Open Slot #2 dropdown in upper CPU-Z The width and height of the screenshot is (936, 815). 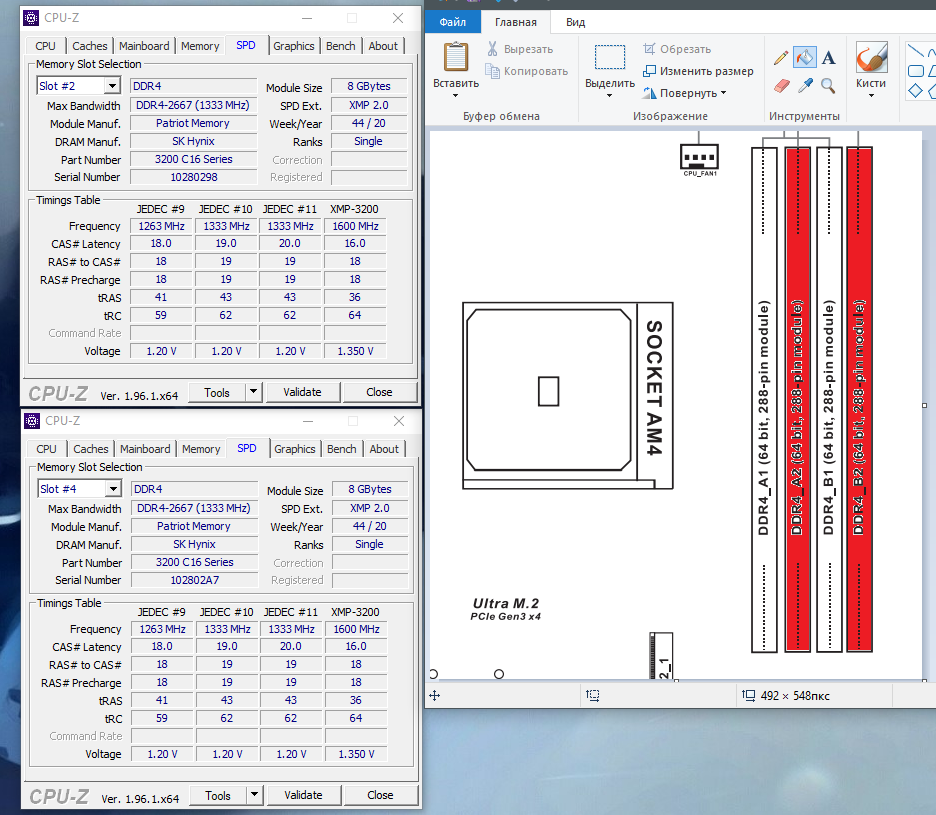click(x=112, y=86)
